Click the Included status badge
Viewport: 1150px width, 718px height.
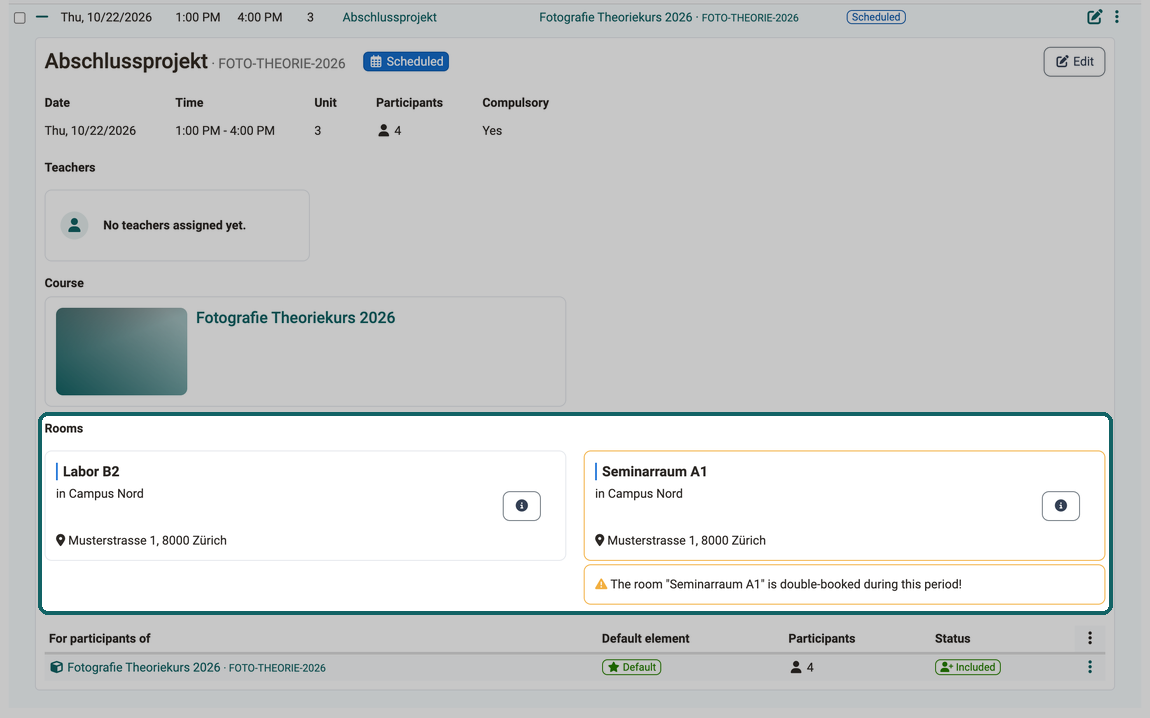(x=967, y=667)
